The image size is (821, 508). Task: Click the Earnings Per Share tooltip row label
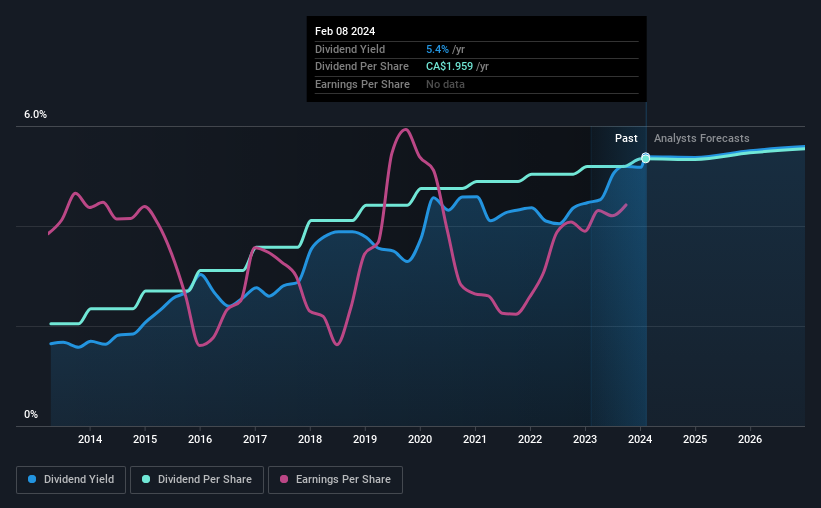[362, 84]
